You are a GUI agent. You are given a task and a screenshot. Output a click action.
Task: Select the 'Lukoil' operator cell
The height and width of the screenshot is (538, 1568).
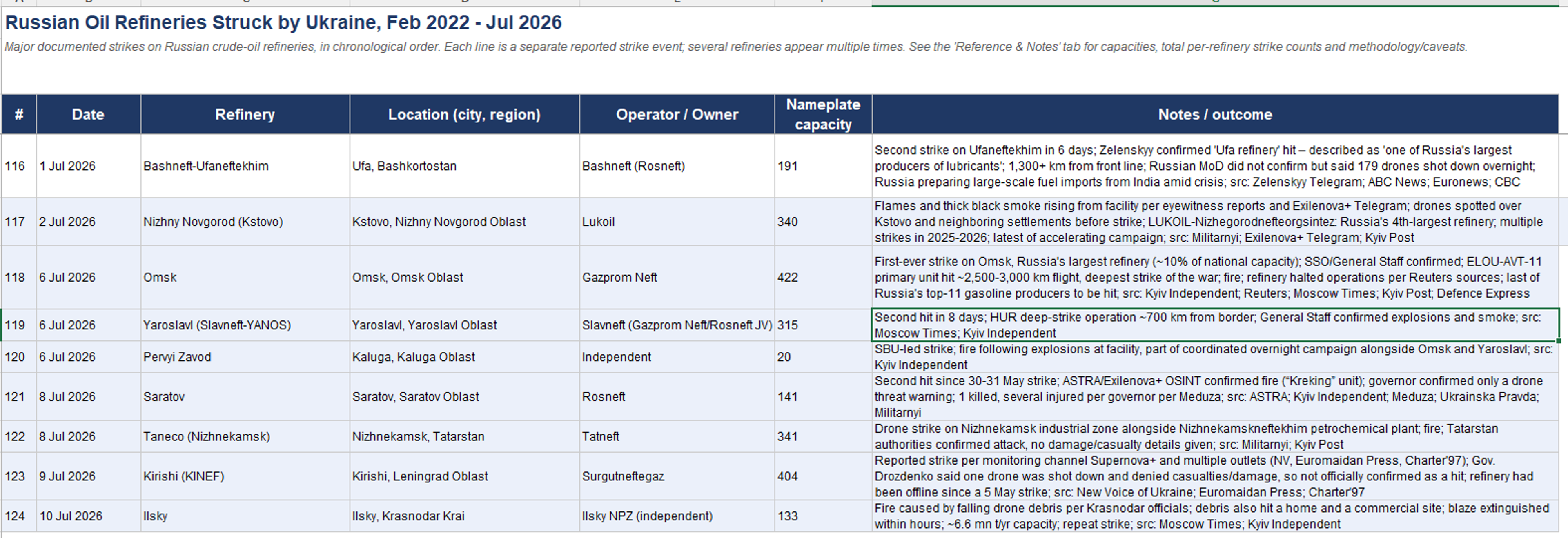coord(677,222)
